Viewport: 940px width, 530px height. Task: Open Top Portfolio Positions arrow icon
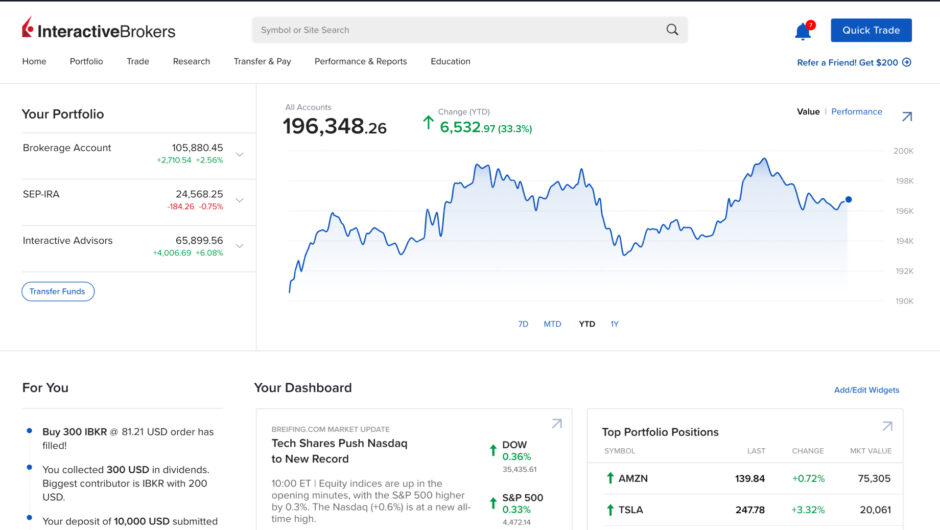tap(887, 426)
